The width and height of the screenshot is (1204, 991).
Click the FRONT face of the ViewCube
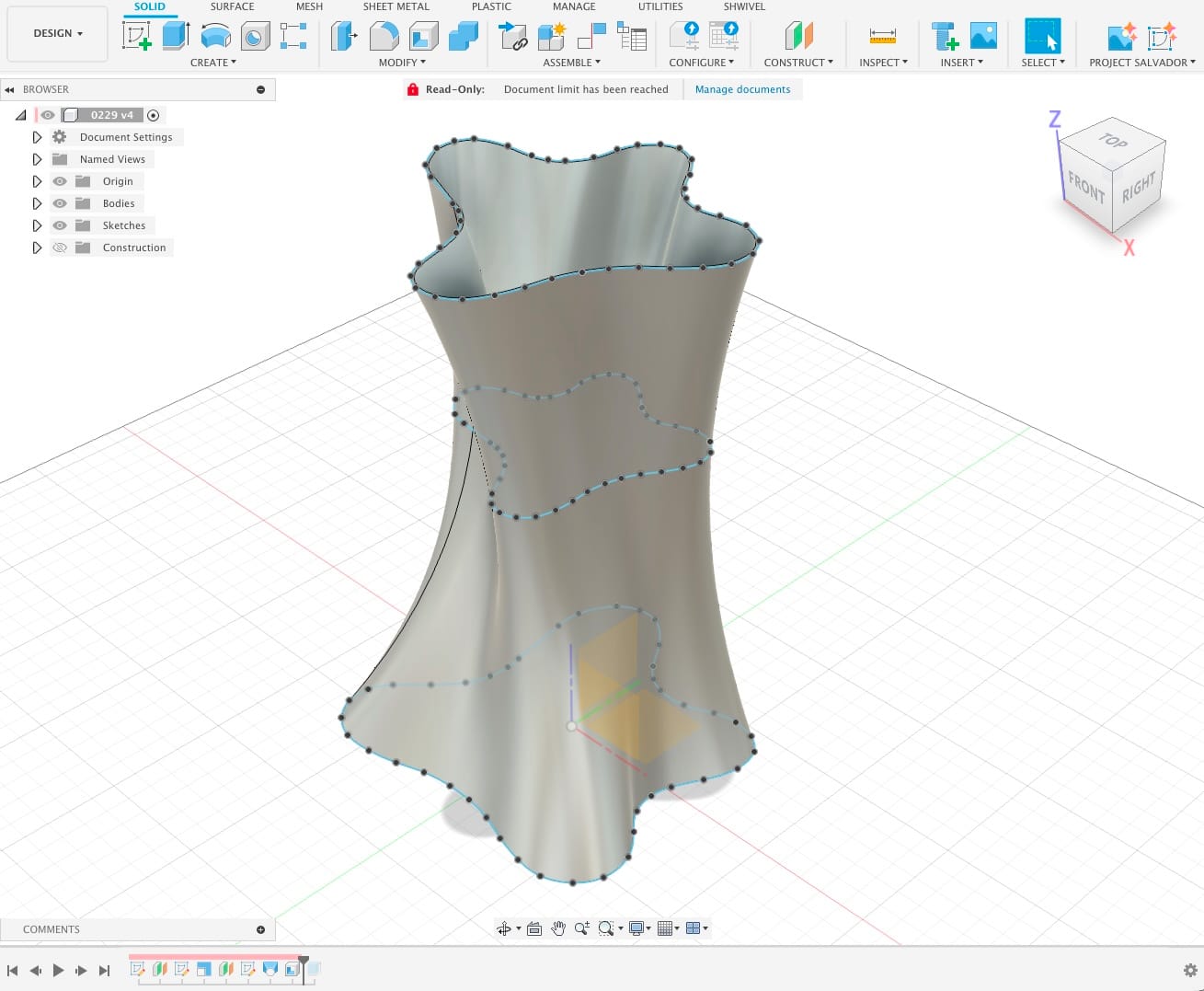coord(1085,189)
